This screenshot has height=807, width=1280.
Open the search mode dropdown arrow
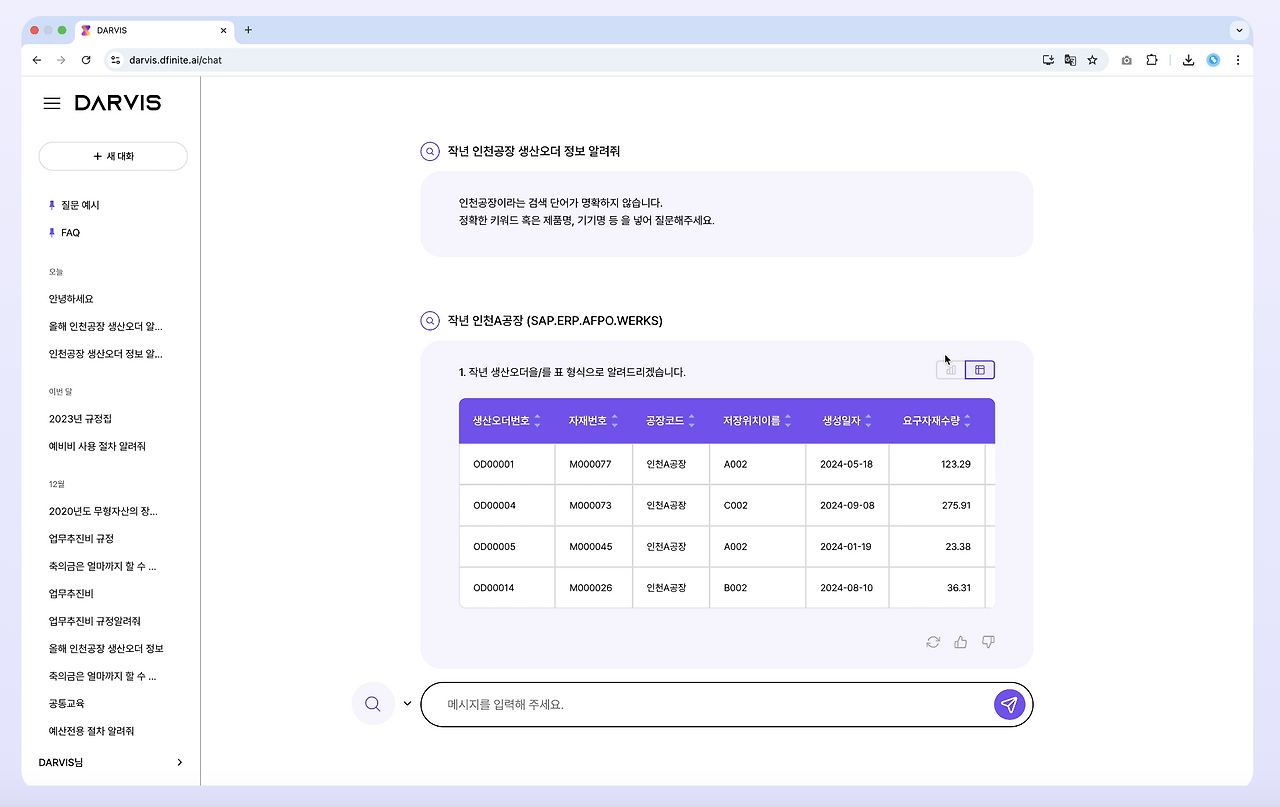(407, 703)
